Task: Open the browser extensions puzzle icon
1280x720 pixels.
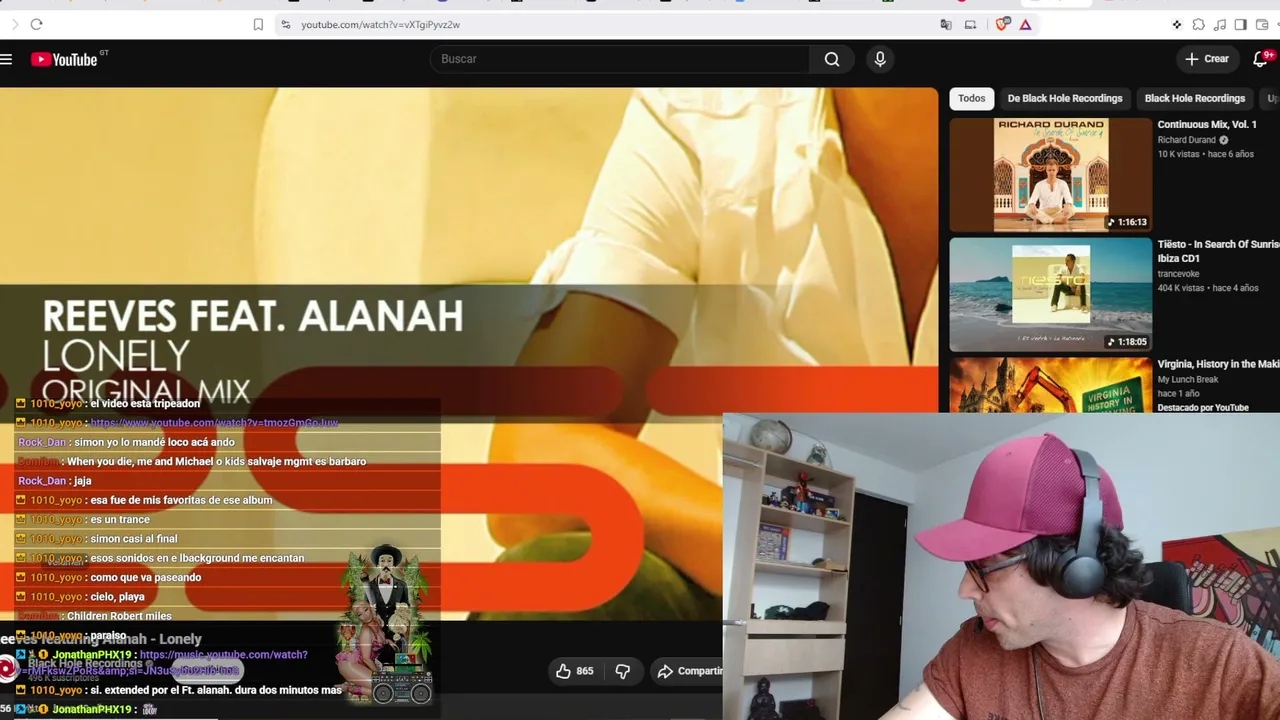Action: click(1198, 24)
